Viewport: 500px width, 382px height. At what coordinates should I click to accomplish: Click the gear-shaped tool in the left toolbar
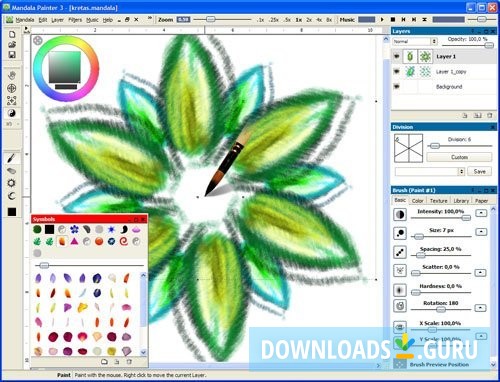pyautogui.click(x=11, y=183)
